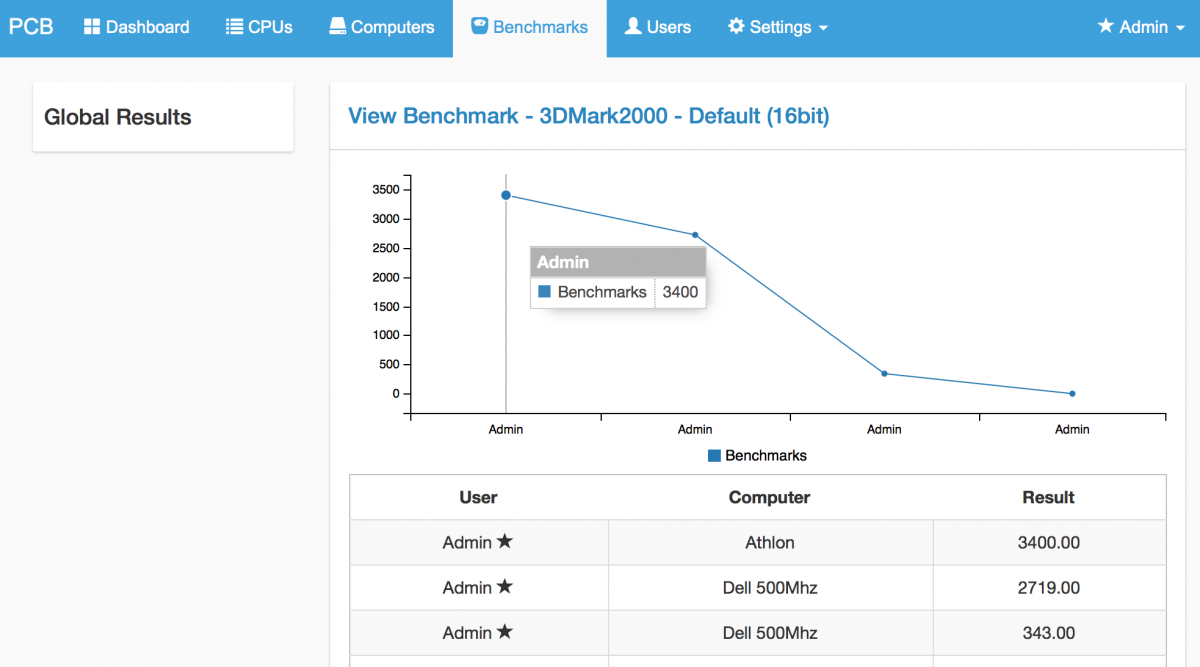Click the blue Benchmarks swatch in tooltip
The height and width of the screenshot is (667, 1200).
[x=545, y=292]
